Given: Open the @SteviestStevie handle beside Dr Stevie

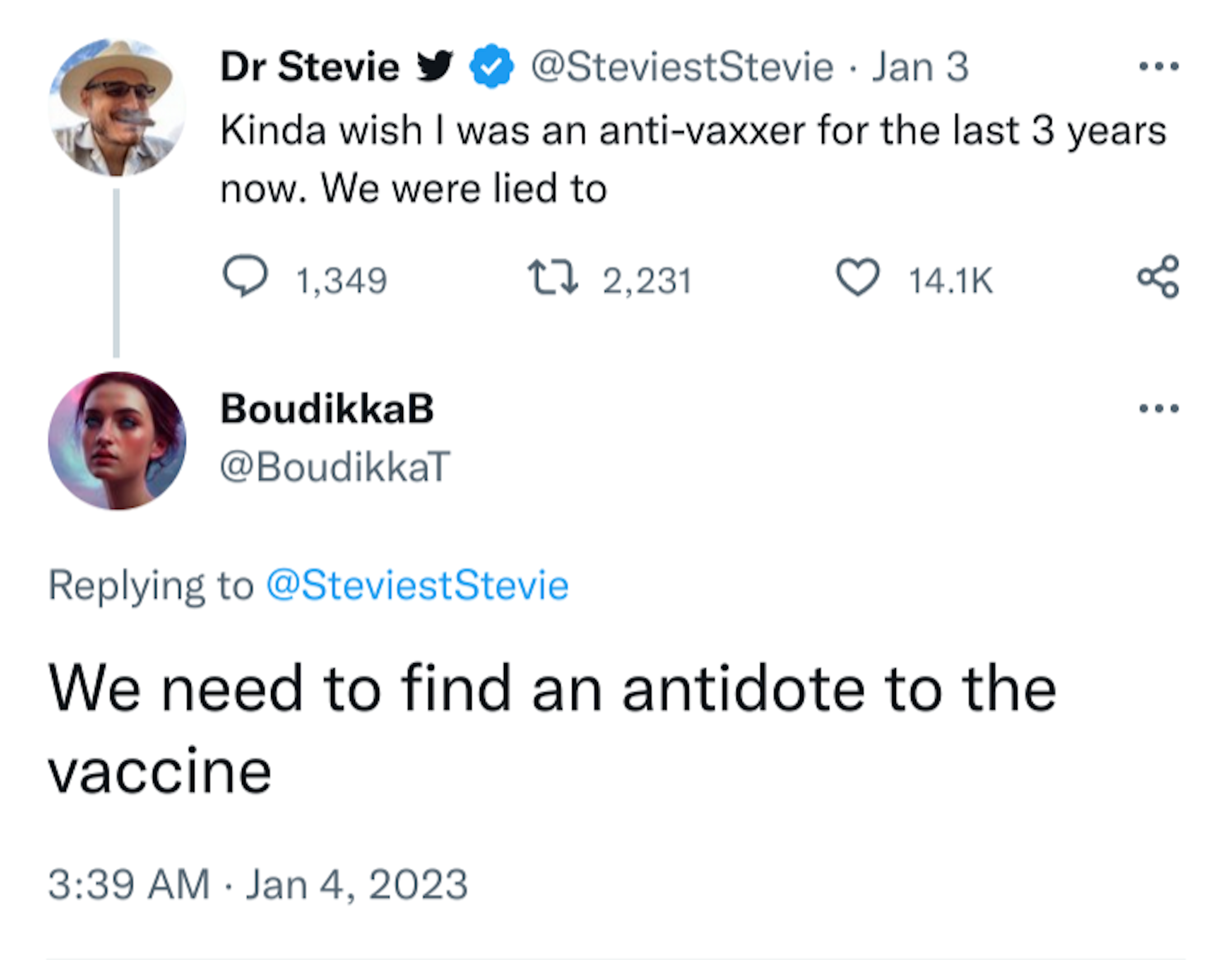Looking at the screenshot, I should tap(682, 67).
